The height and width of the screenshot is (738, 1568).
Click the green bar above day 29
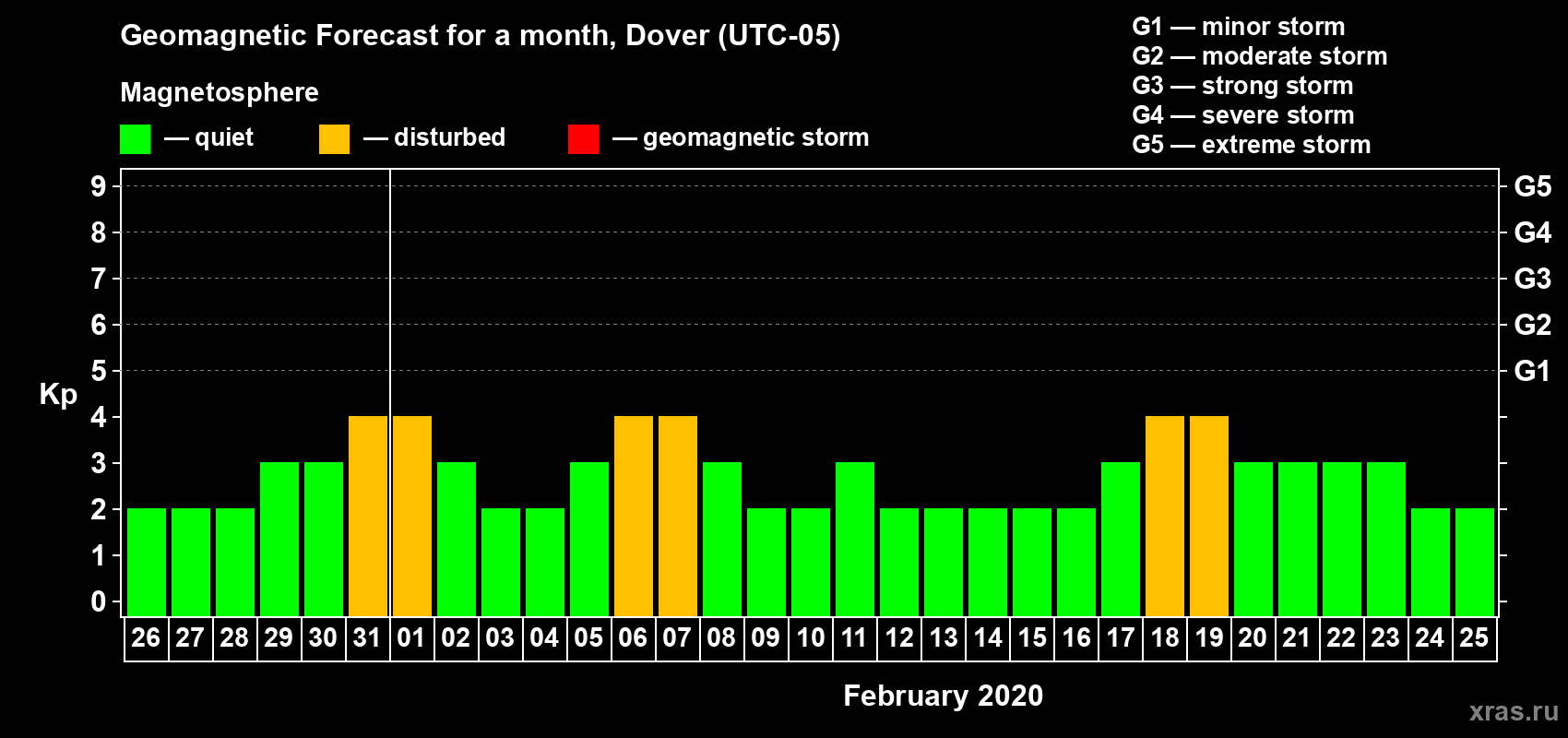[x=279, y=539]
